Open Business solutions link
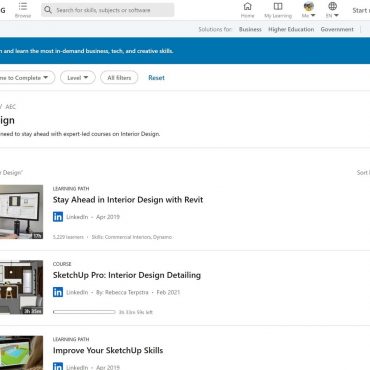 point(250,29)
